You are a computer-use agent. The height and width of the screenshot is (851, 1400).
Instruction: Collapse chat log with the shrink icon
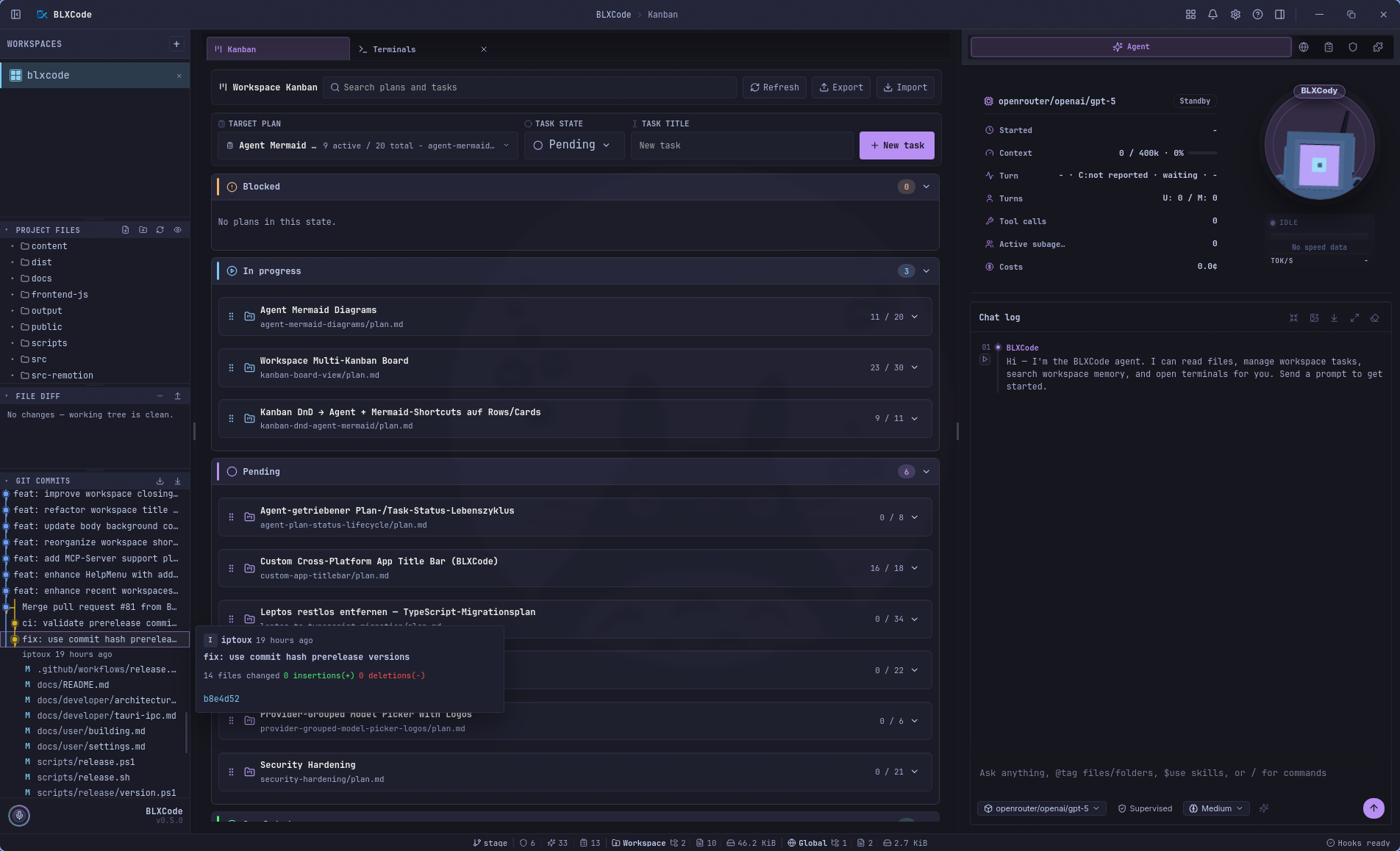click(1293, 318)
